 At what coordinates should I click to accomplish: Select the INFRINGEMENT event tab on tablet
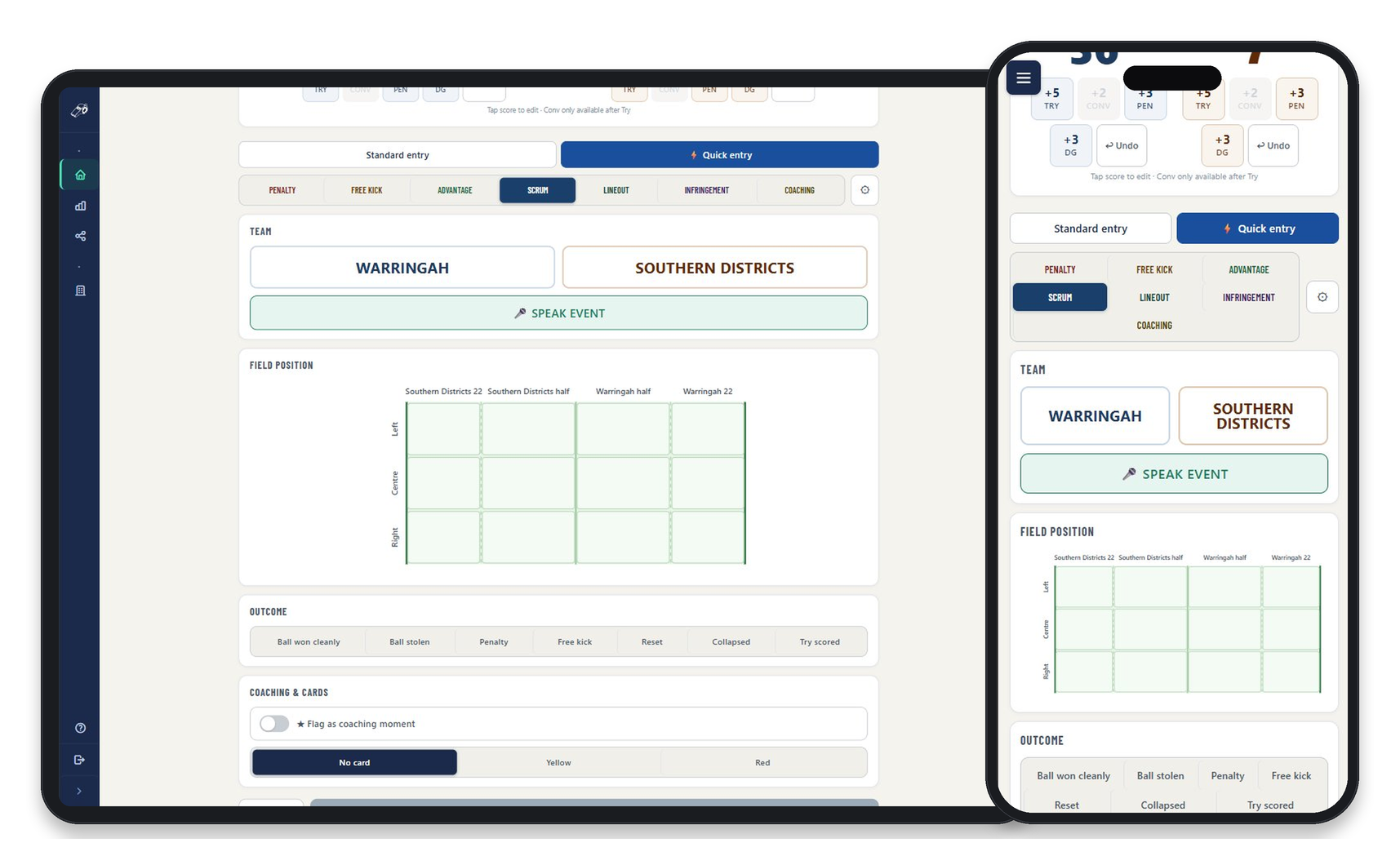[x=707, y=190]
